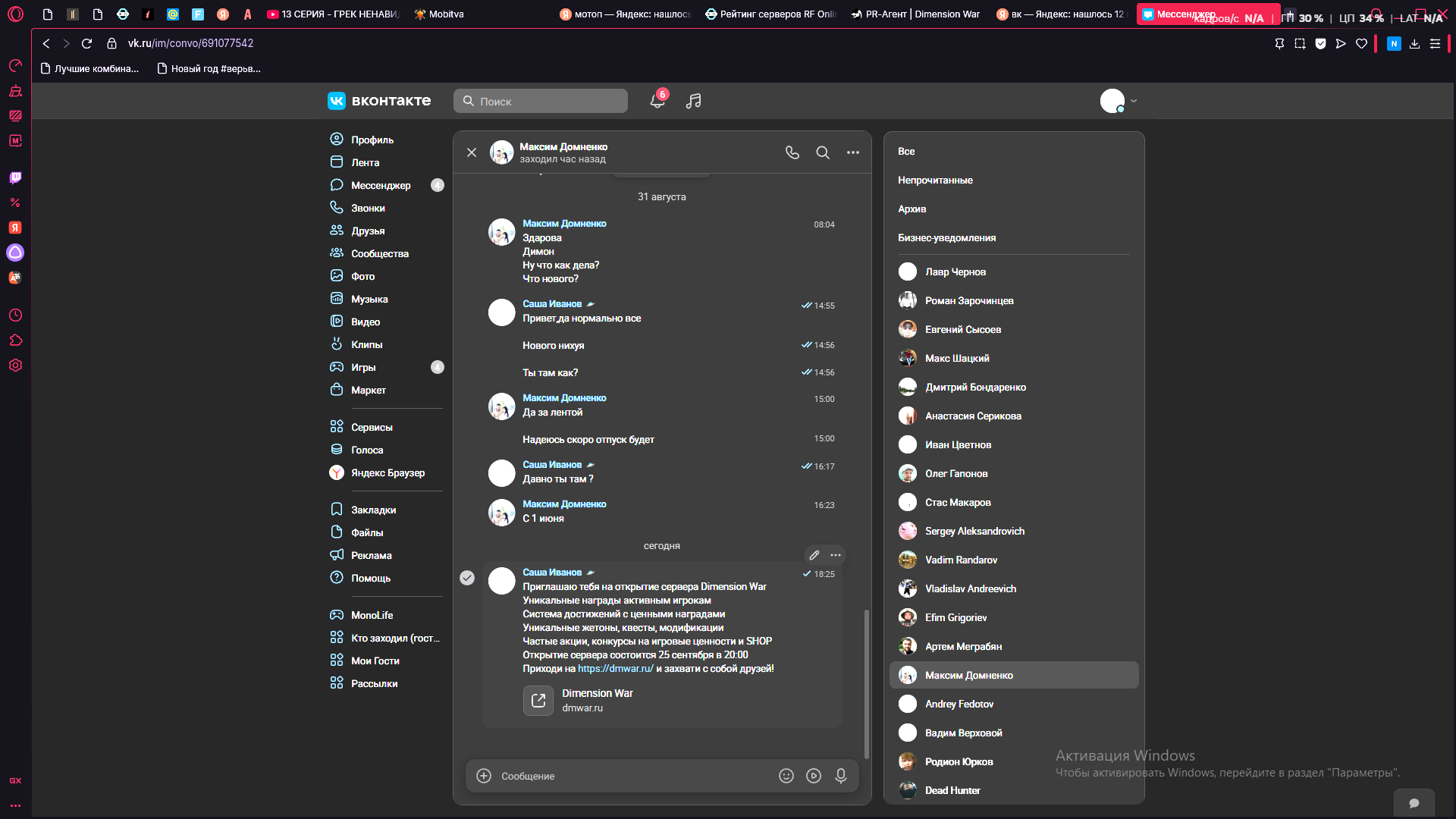The width and height of the screenshot is (1456, 819).
Task: Open the search-in-conversation magnifier icon
Action: click(823, 152)
